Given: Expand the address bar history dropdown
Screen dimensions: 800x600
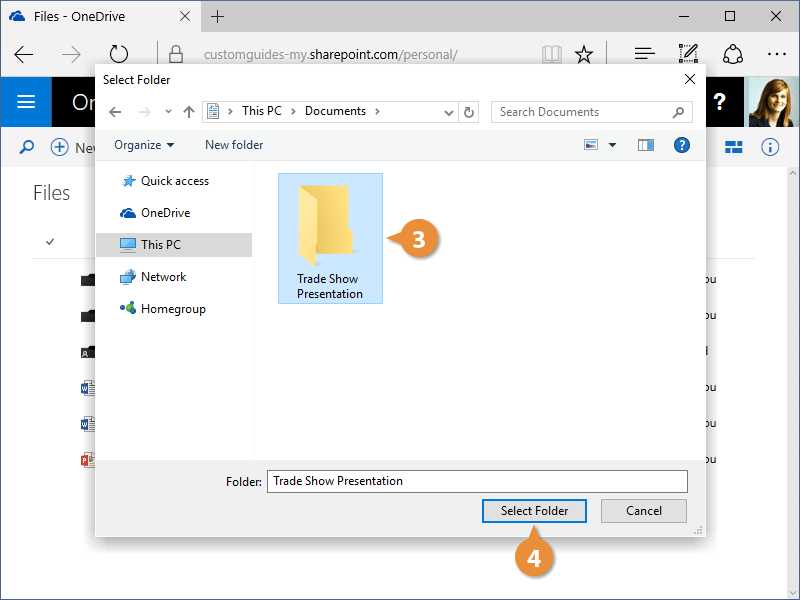Looking at the screenshot, I should (x=449, y=112).
